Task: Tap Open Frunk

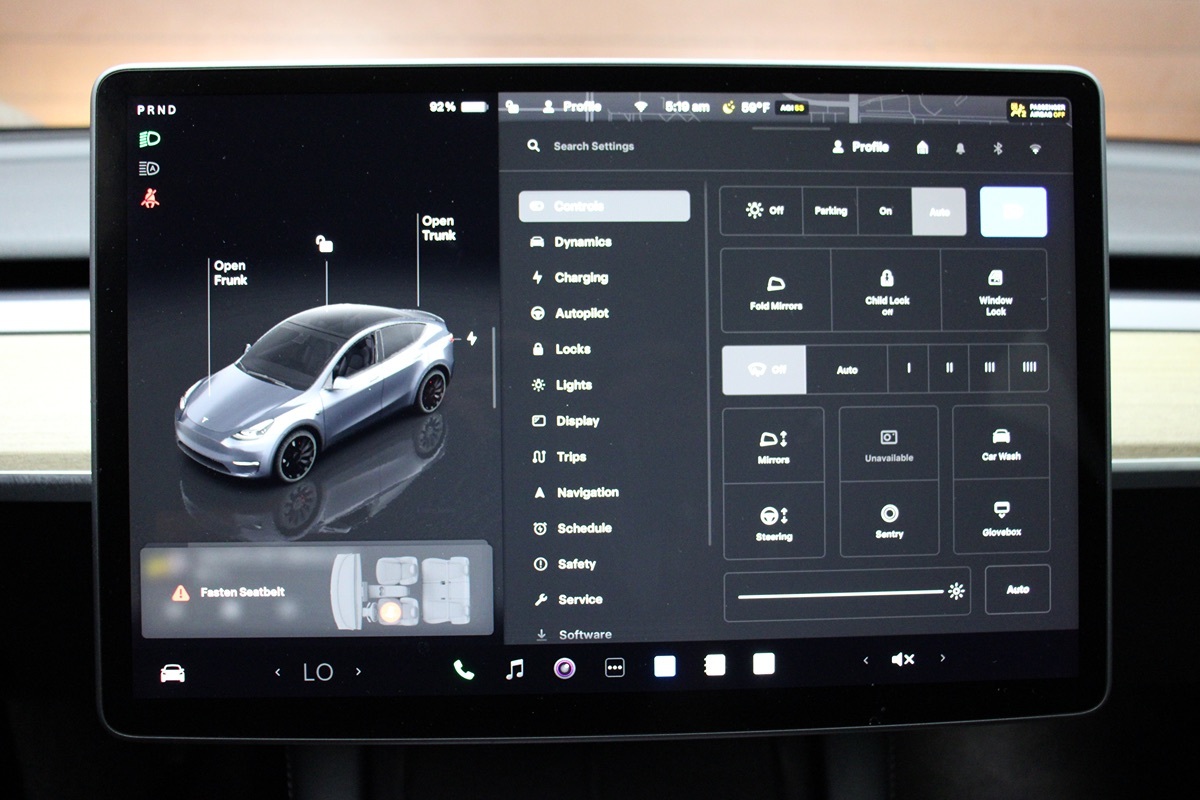Action: pyautogui.click(x=229, y=273)
